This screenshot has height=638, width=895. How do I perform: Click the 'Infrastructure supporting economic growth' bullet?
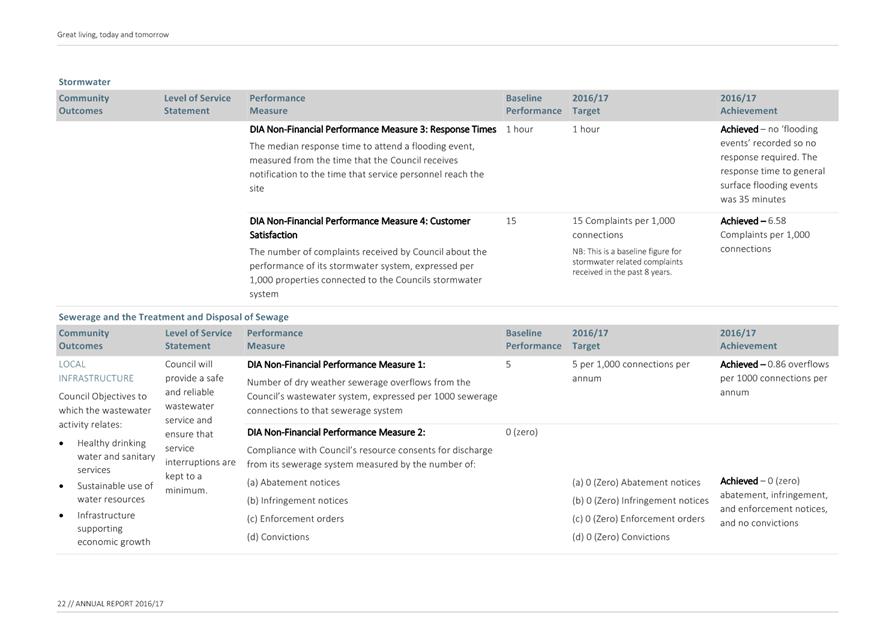click(x=114, y=529)
